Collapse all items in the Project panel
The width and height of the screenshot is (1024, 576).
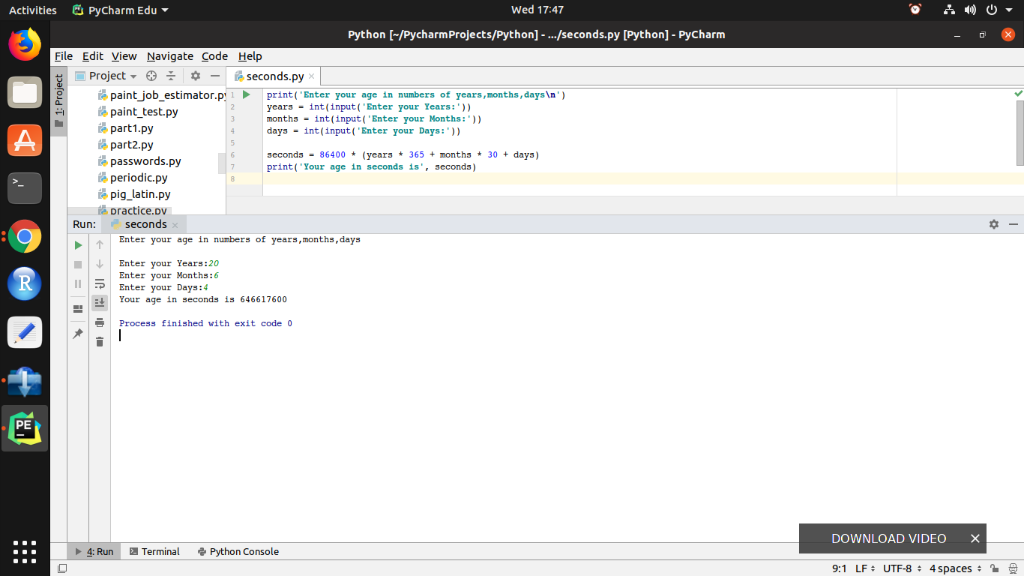point(172,75)
